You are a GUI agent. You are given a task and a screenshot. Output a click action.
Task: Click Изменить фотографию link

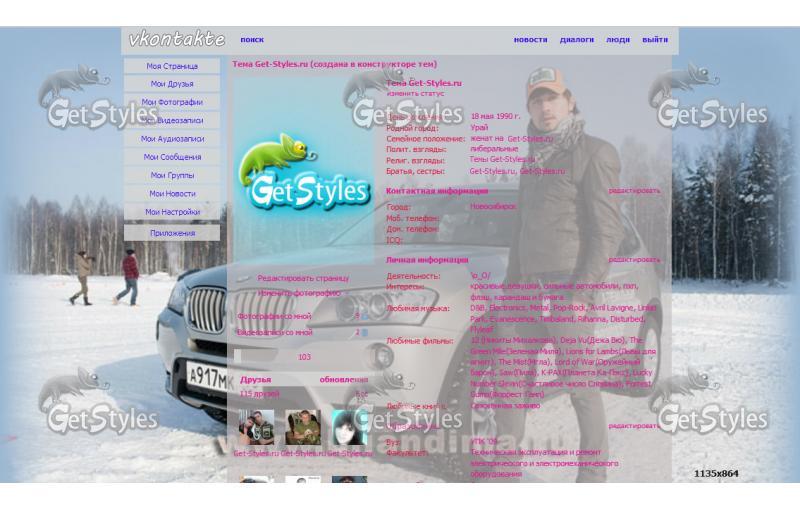[x=298, y=293]
